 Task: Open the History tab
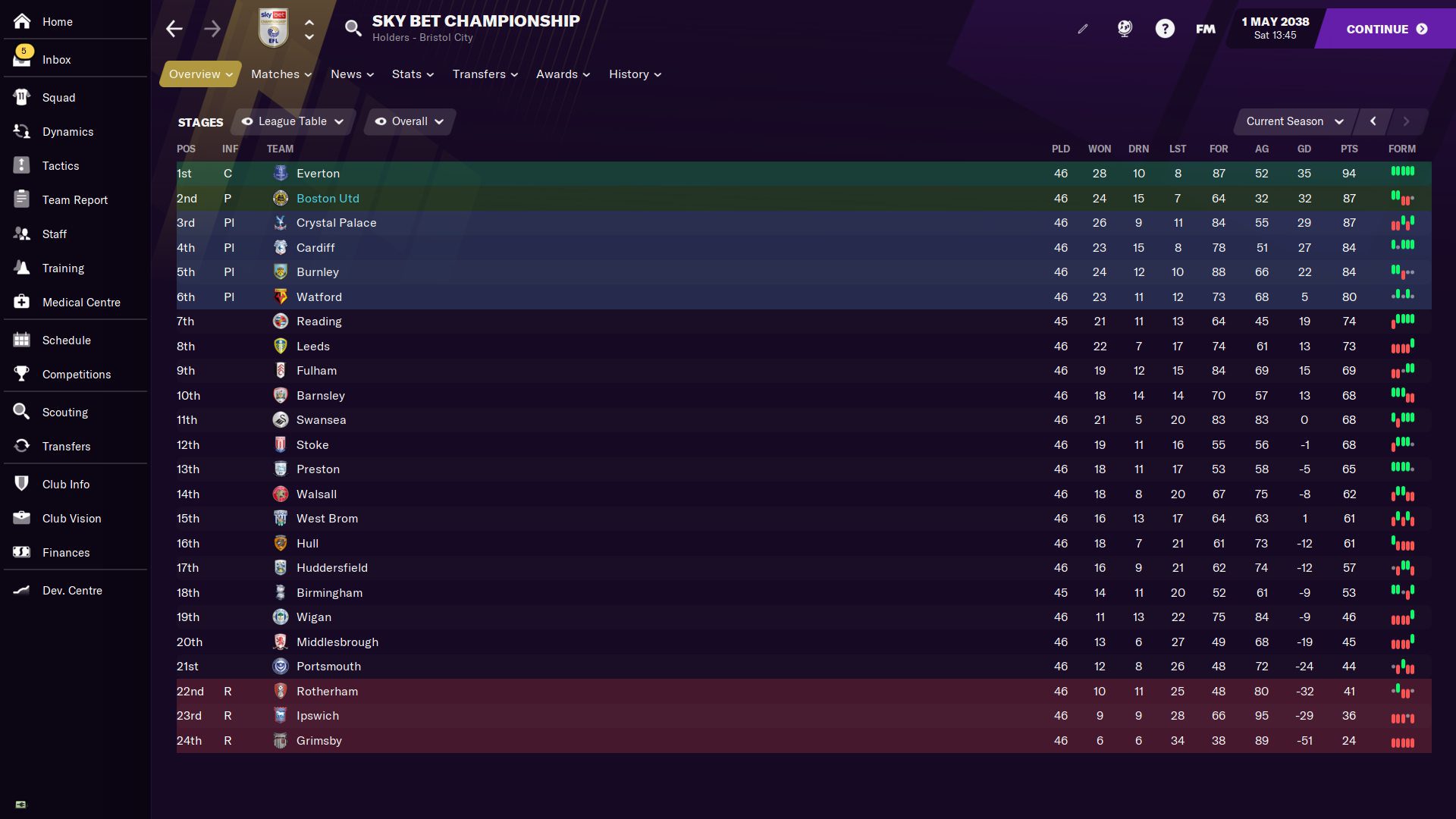[x=635, y=74]
